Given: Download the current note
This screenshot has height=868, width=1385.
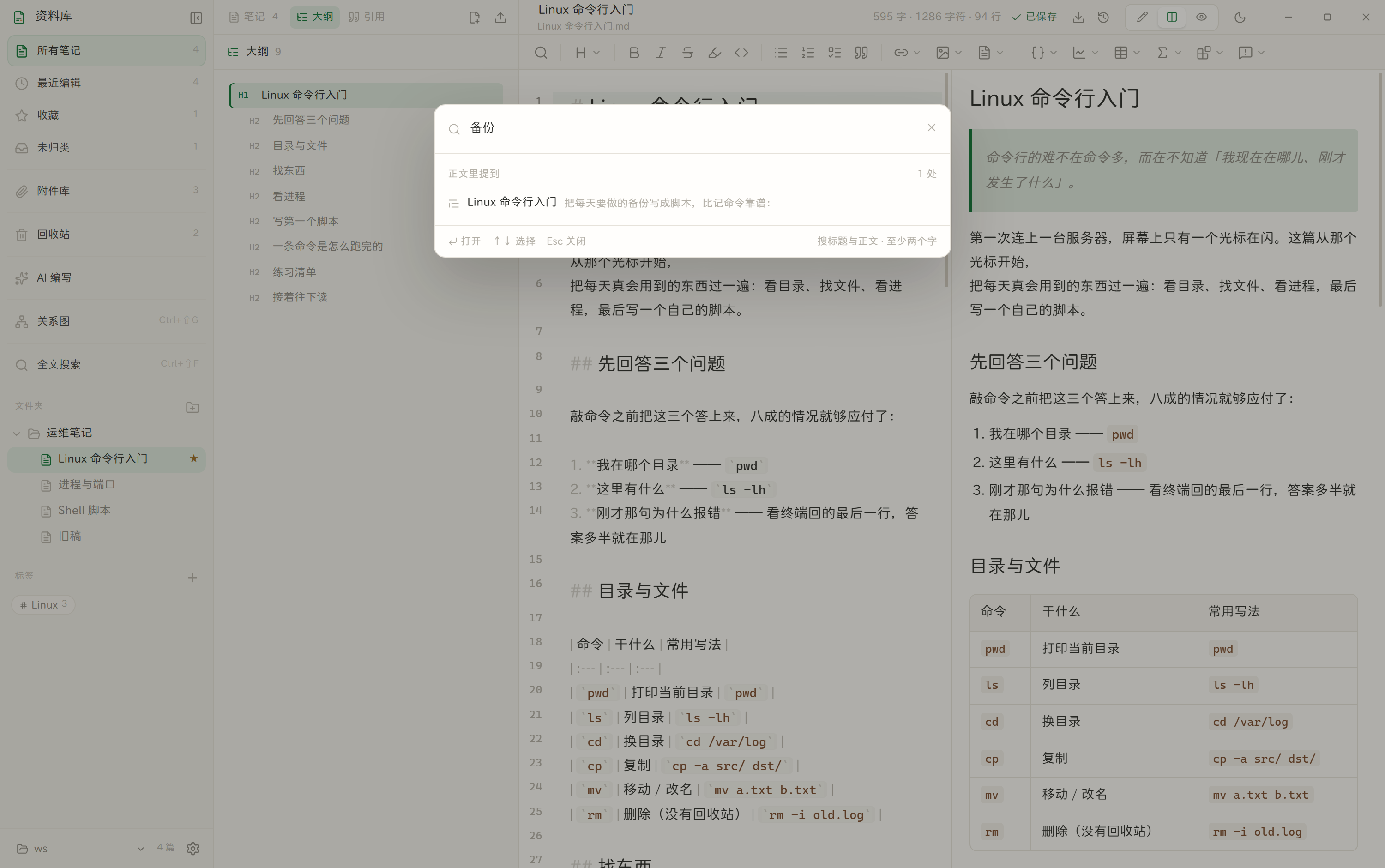Looking at the screenshot, I should pyautogui.click(x=1078, y=17).
